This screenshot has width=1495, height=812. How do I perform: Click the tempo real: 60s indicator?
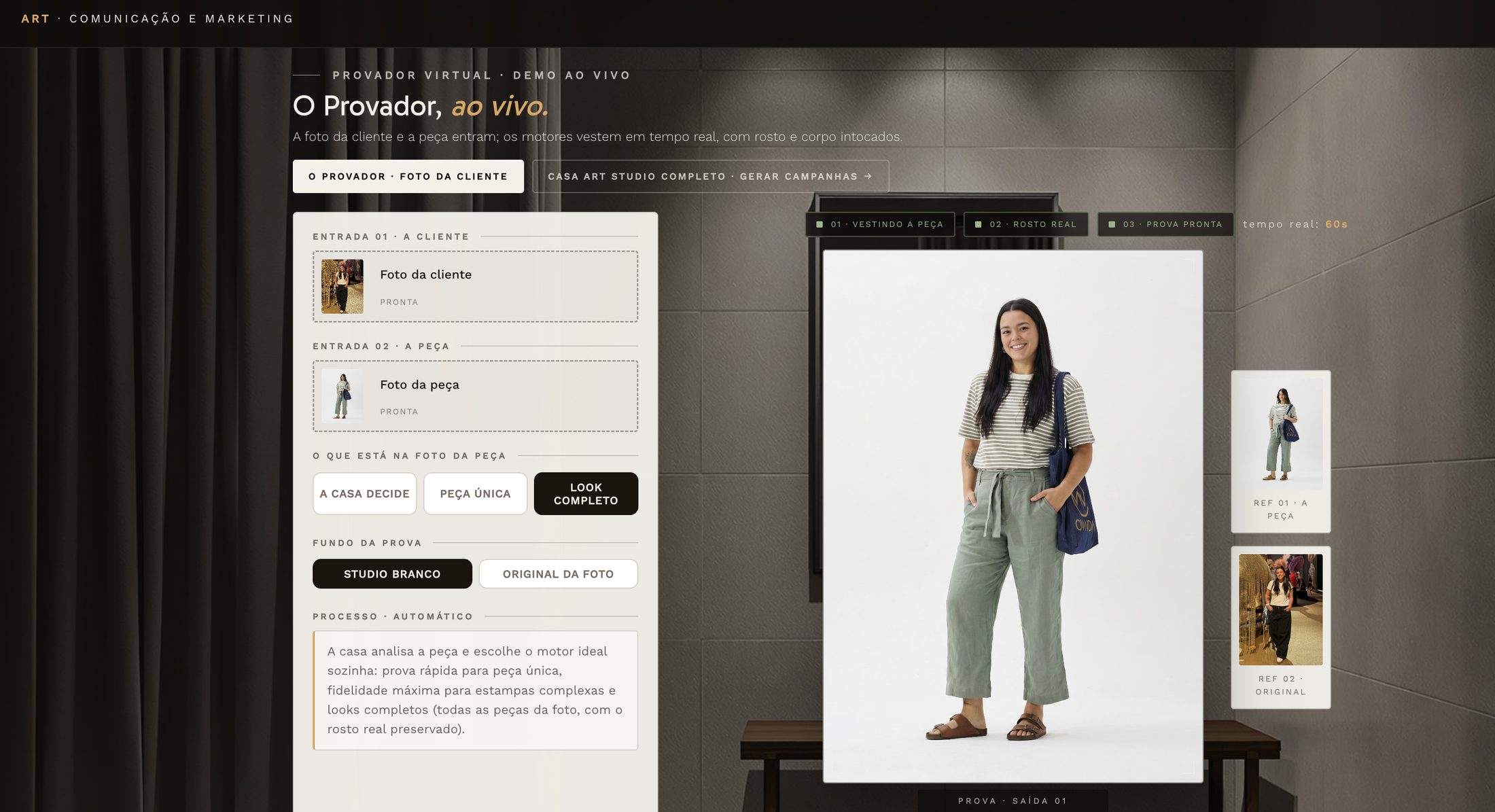click(x=1295, y=224)
